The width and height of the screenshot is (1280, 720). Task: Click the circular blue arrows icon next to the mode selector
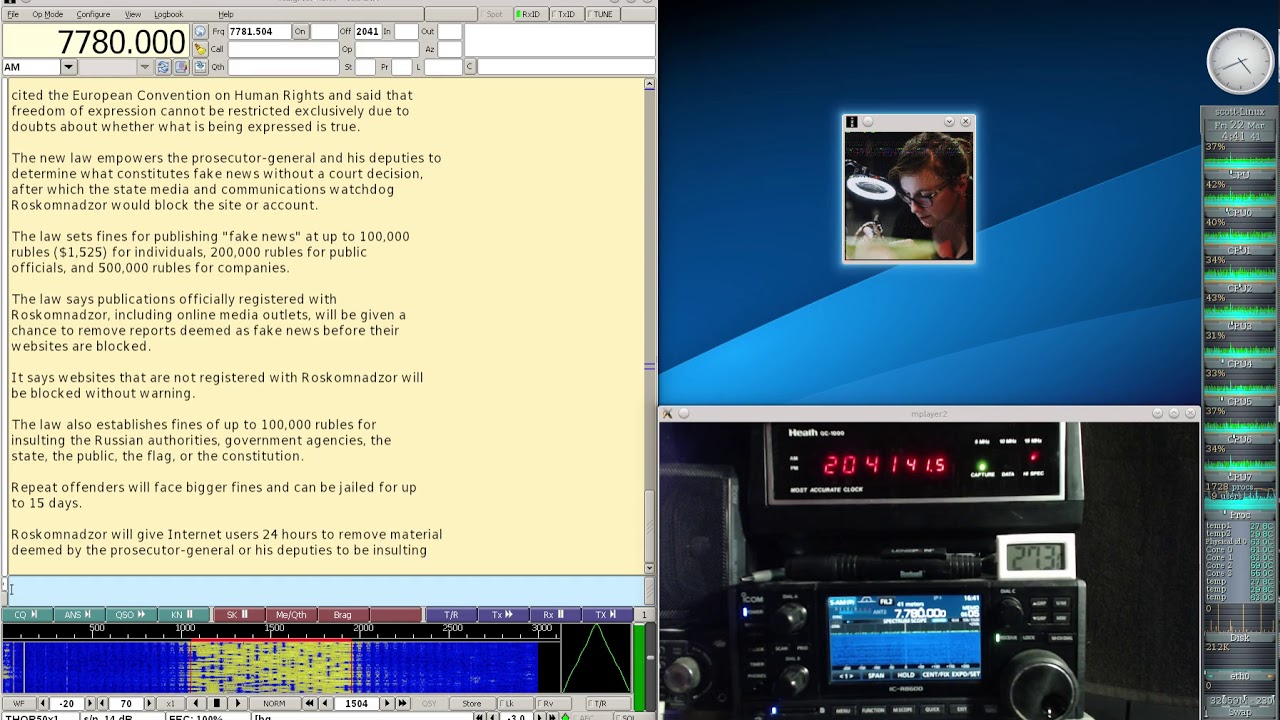pyautogui.click(x=164, y=67)
